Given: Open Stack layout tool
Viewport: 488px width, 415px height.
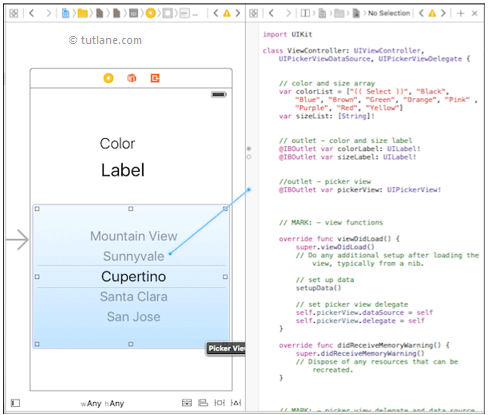Looking at the screenshot, I should [x=187, y=403].
